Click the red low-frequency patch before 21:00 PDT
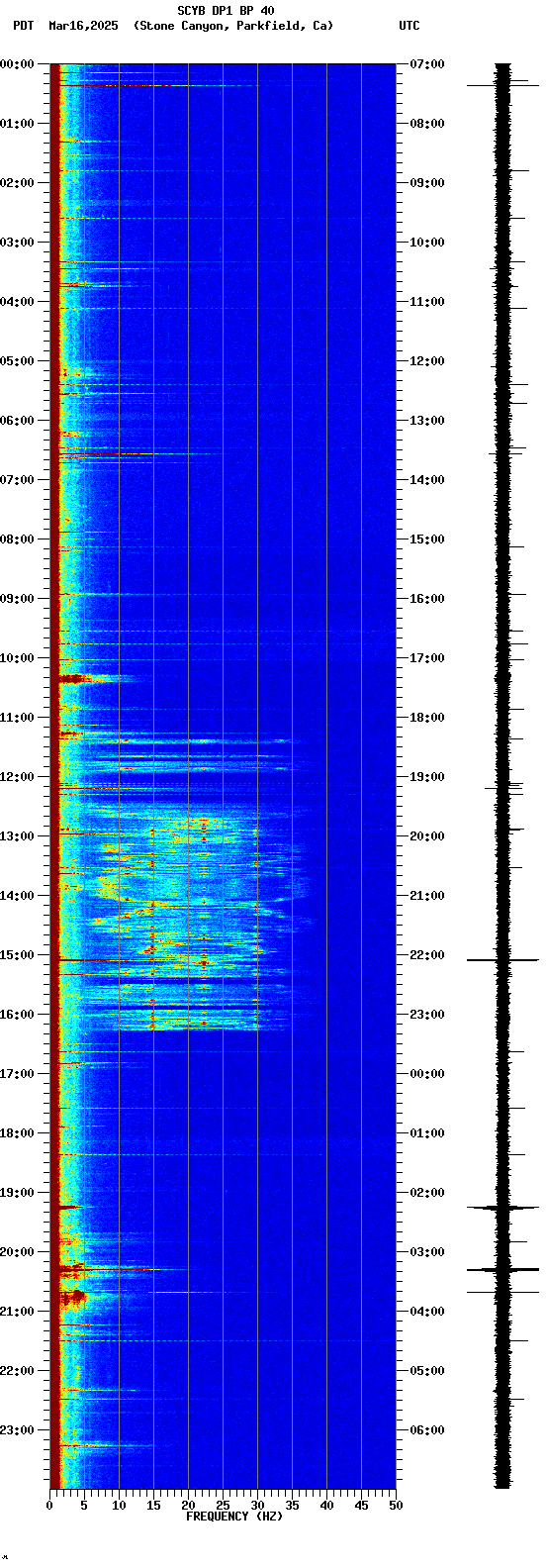546x1568 pixels. pos(73,1297)
